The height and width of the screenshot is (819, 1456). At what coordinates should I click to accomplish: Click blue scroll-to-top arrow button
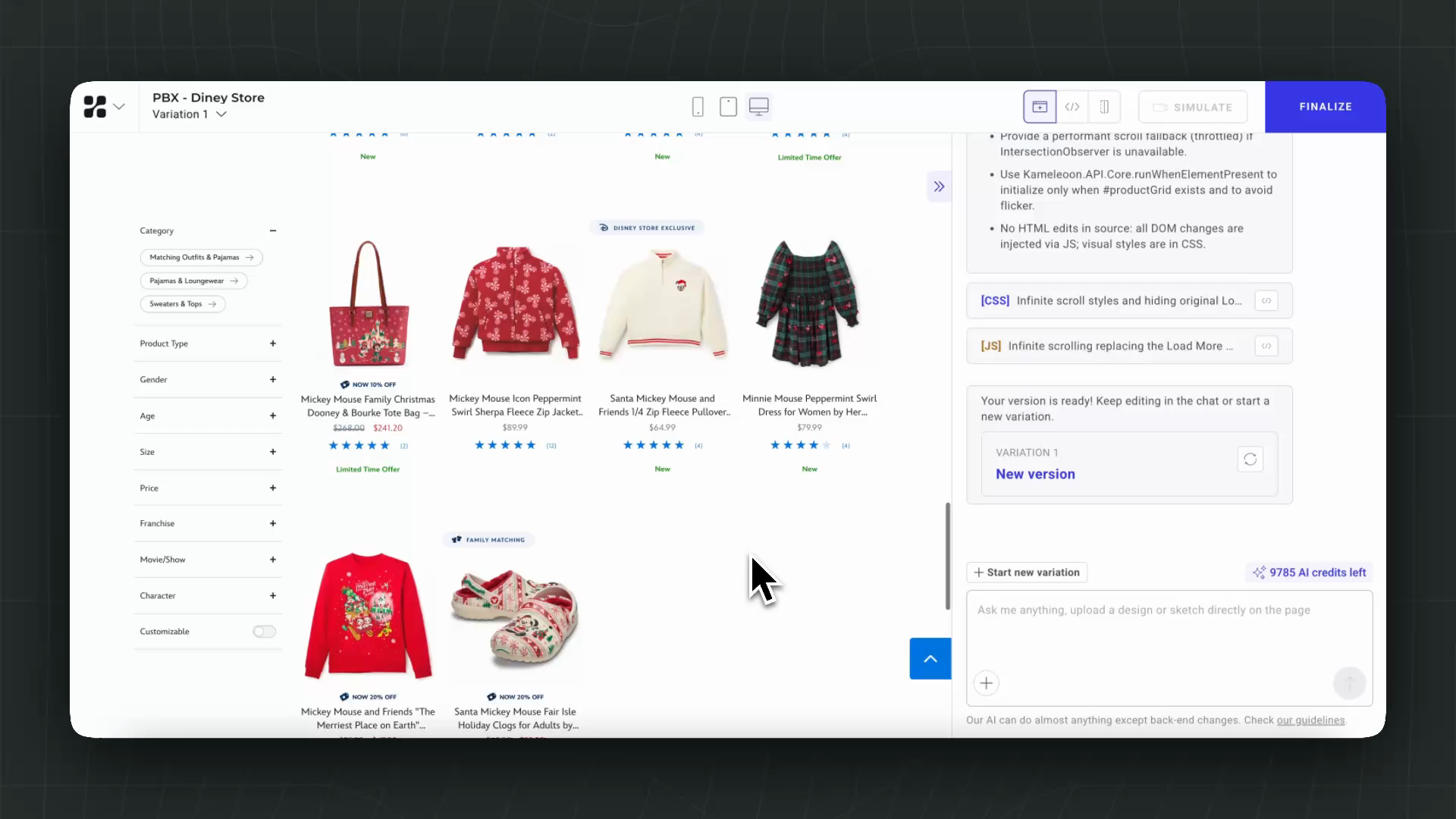tap(930, 658)
